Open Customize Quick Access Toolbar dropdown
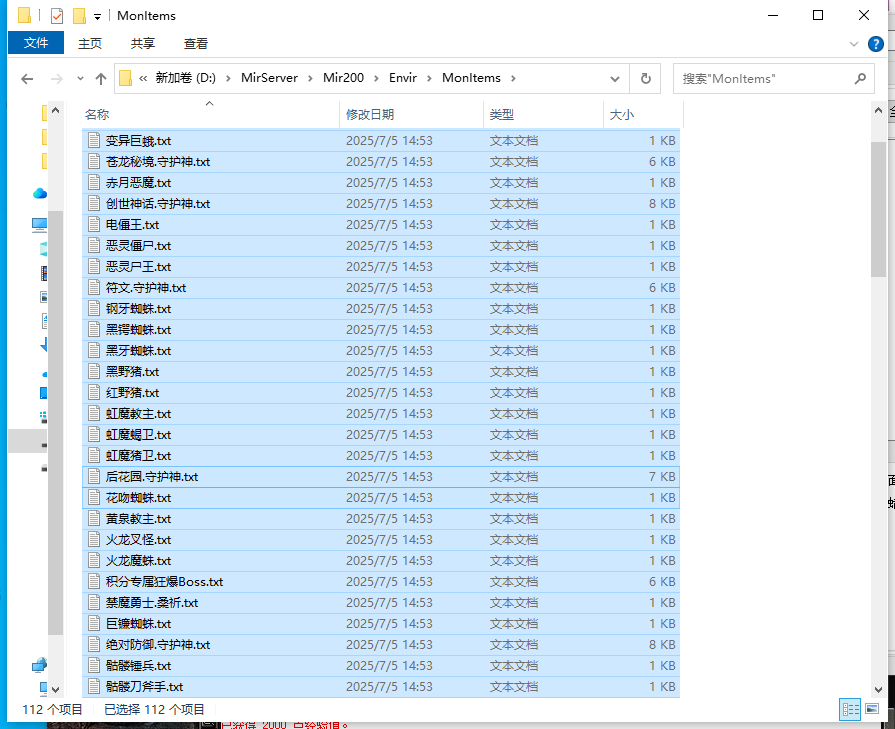Viewport: 895px width, 729px height. [98, 17]
